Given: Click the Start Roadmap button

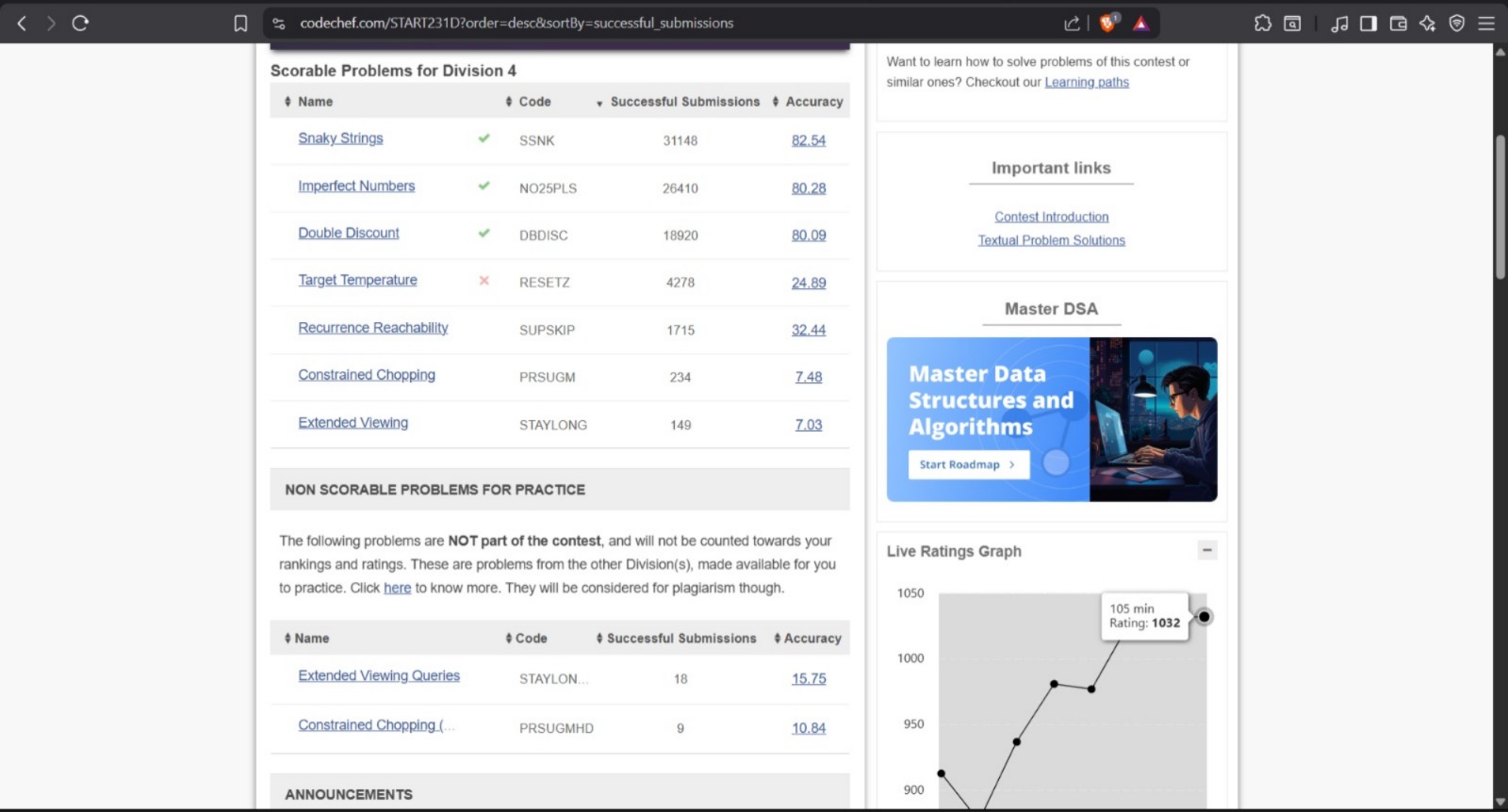Looking at the screenshot, I should click(x=967, y=464).
